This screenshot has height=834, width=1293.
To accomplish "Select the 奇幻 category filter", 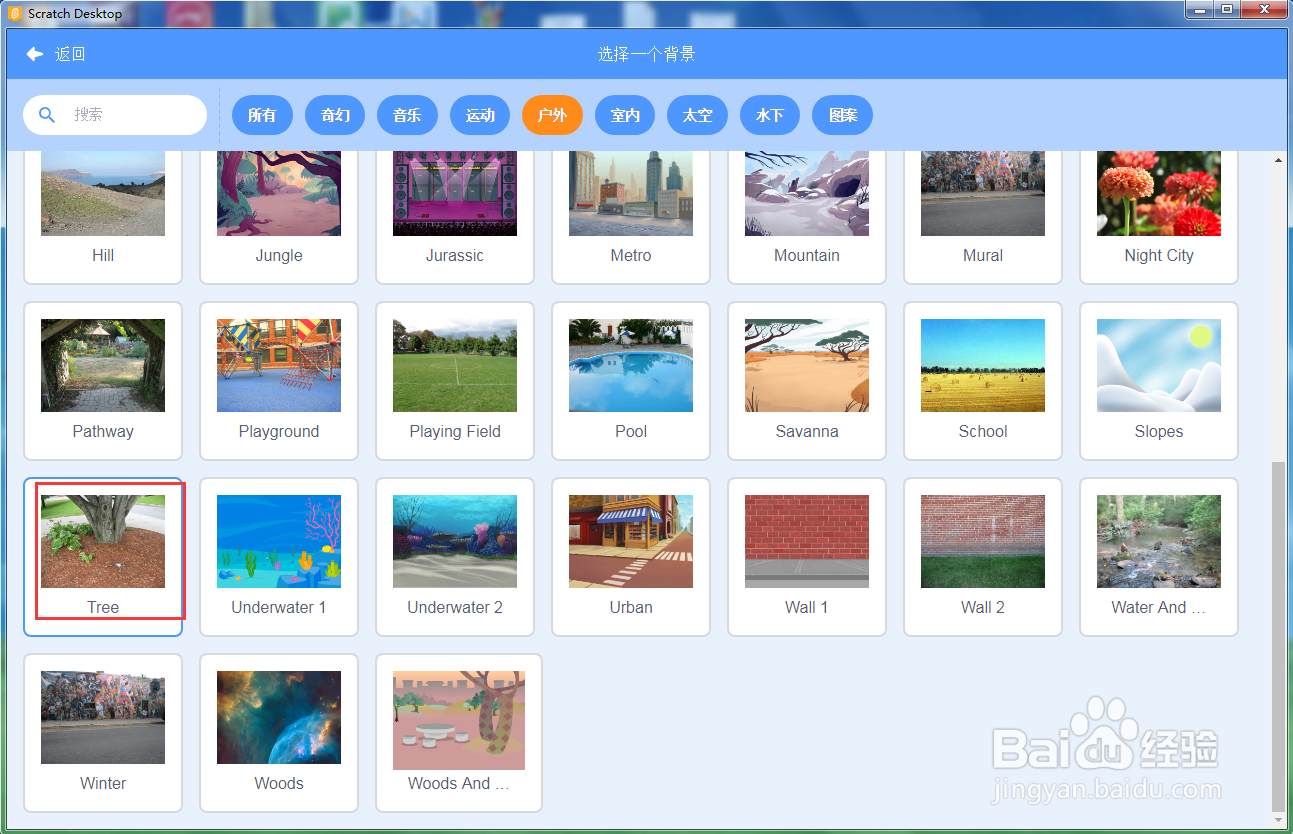I will [335, 115].
